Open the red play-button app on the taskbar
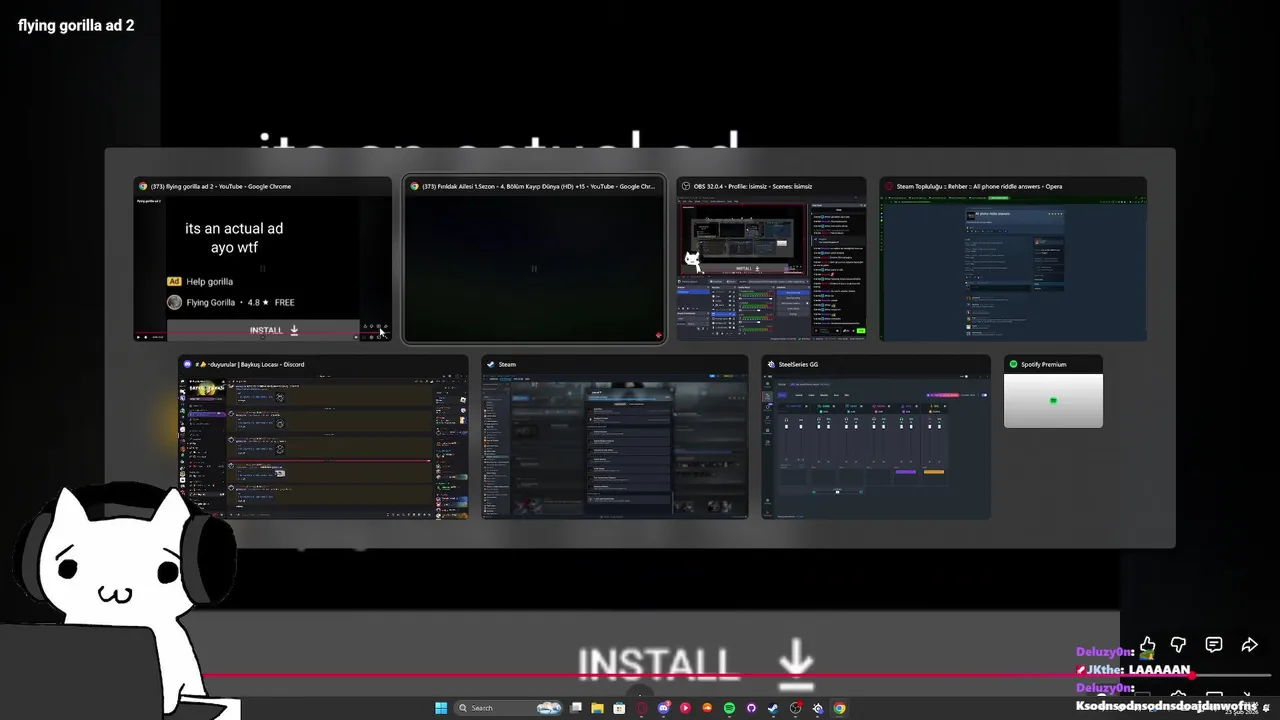This screenshot has width=1280, height=720. pyautogui.click(x=685, y=708)
